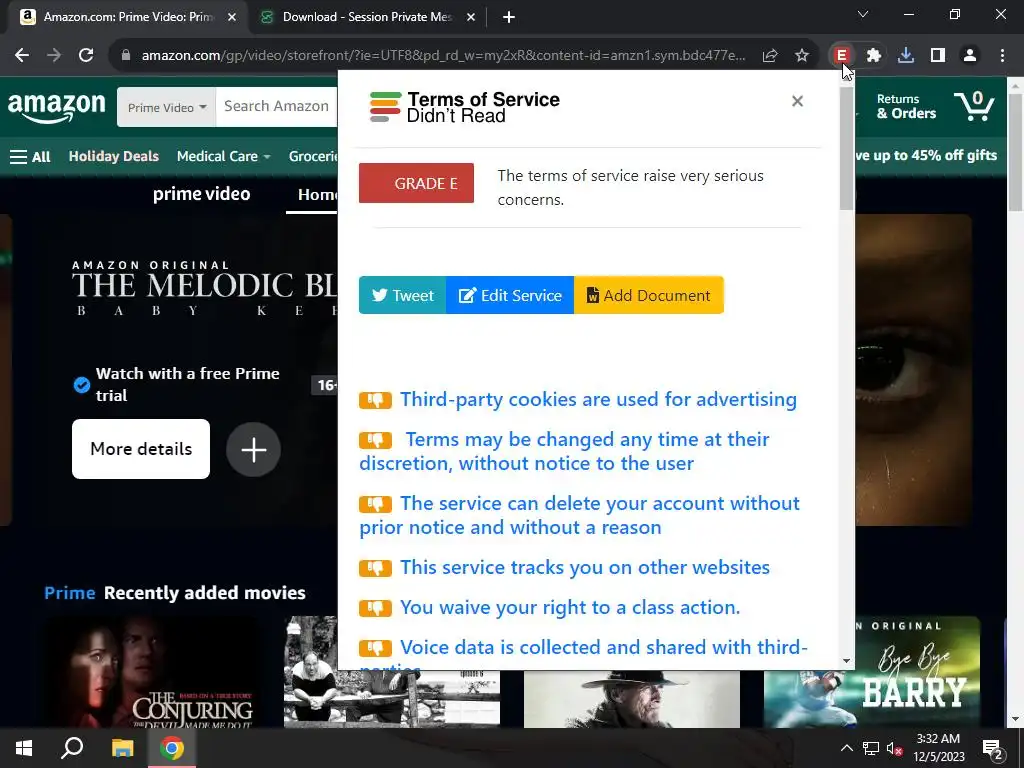This screenshot has height=768, width=1024.
Task: Click More details button
Action: 141,449
